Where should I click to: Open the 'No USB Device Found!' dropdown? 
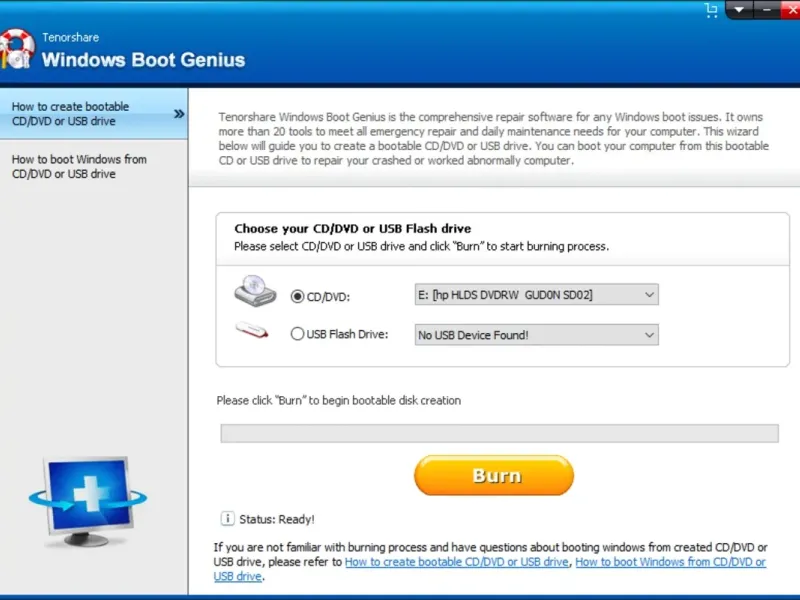[537, 335]
